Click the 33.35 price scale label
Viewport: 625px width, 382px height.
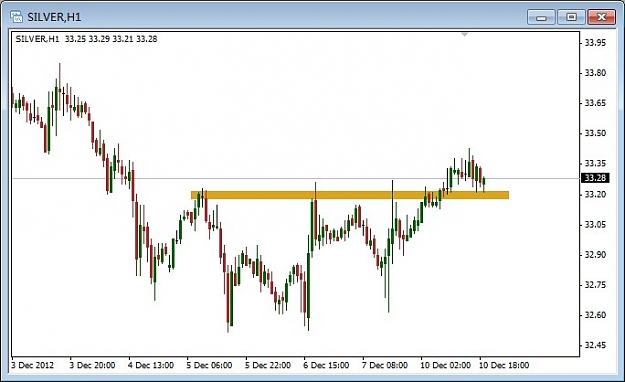595,163
